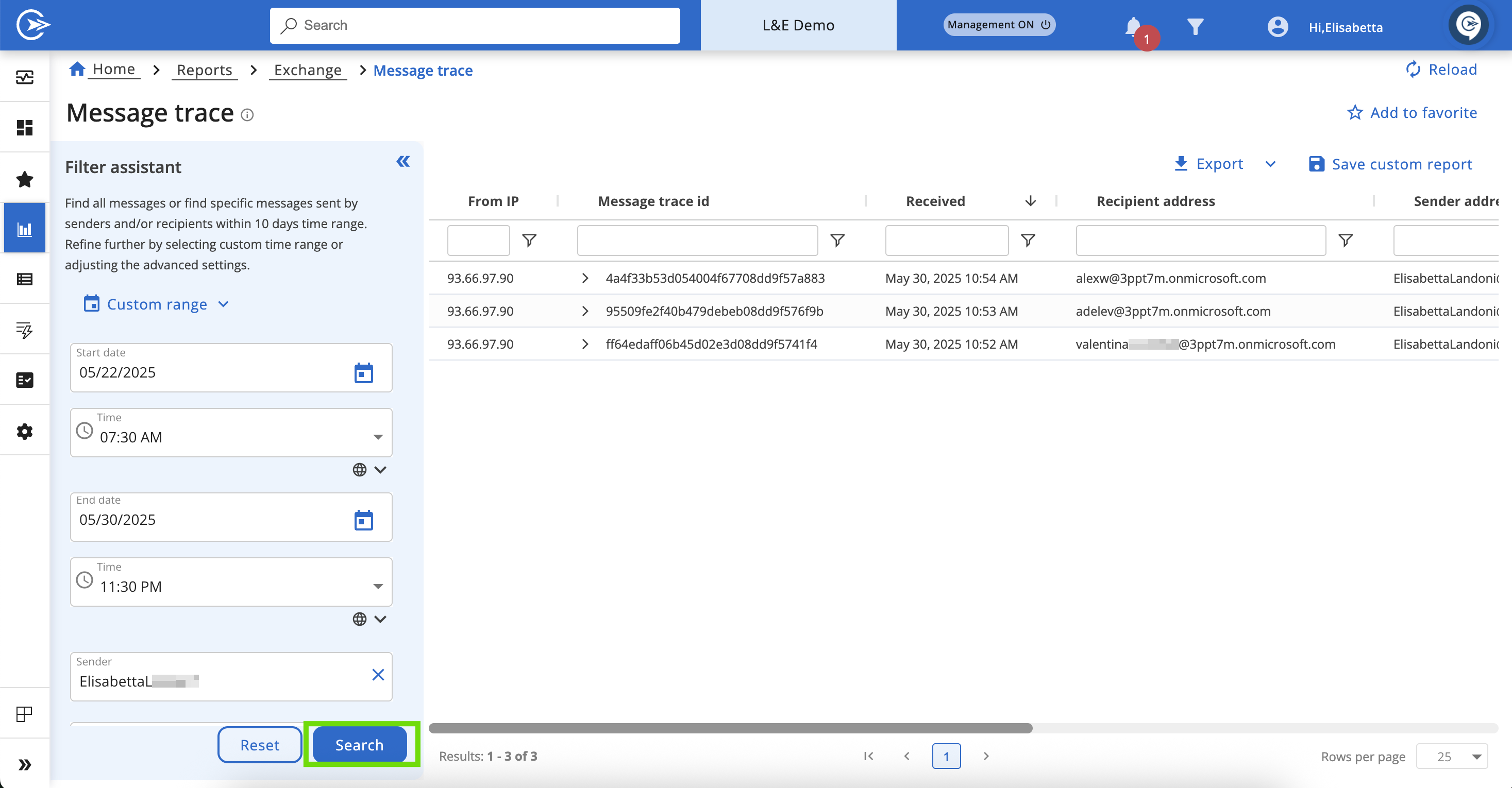This screenshot has height=788, width=1512.
Task: Expand row 4a4f33b53d054004f67708dd9f57a883
Action: point(584,278)
